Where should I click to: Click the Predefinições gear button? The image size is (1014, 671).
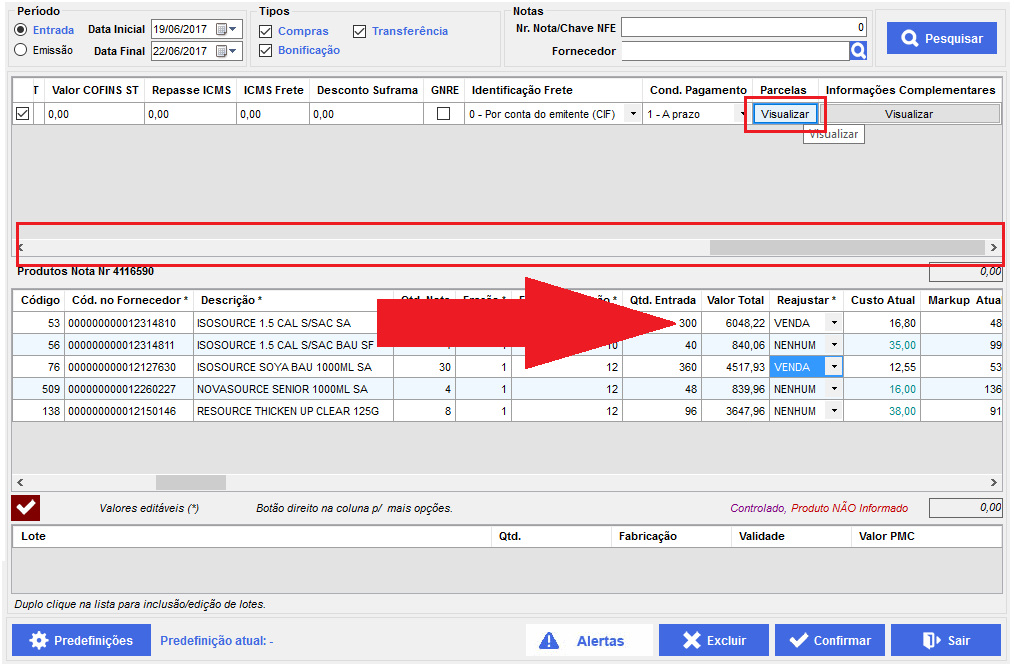[x=81, y=641]
